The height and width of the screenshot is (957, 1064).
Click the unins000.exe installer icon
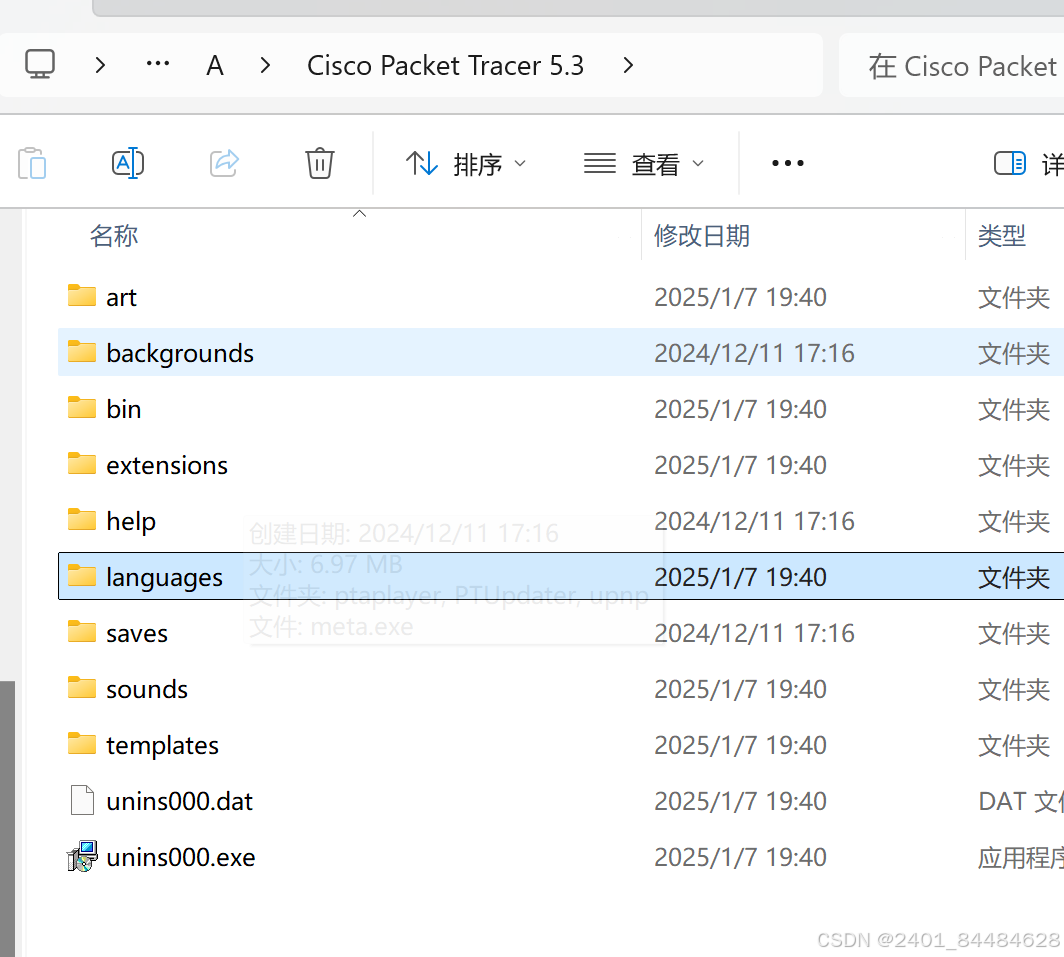[82, 857]
